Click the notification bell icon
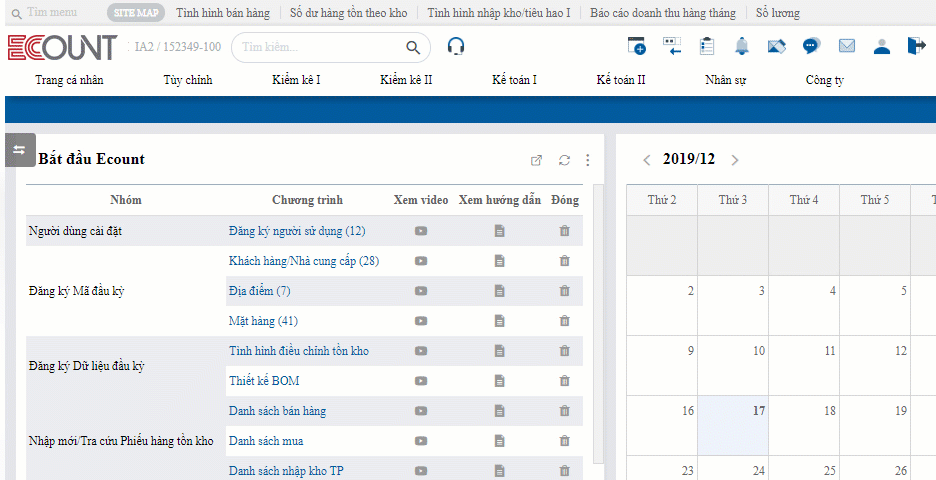This screenshot has height=480, width=936. (742, 46)
